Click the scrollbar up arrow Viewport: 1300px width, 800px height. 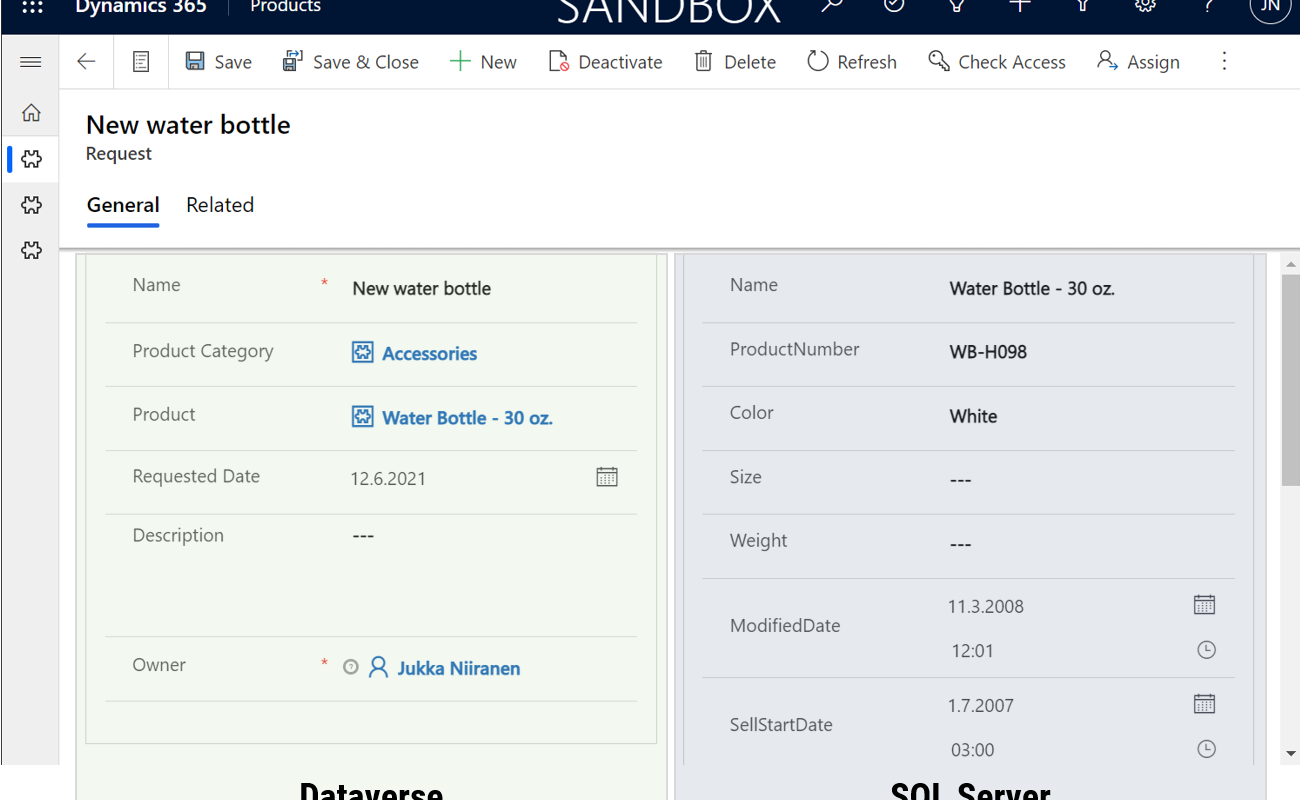point(1291,263)
